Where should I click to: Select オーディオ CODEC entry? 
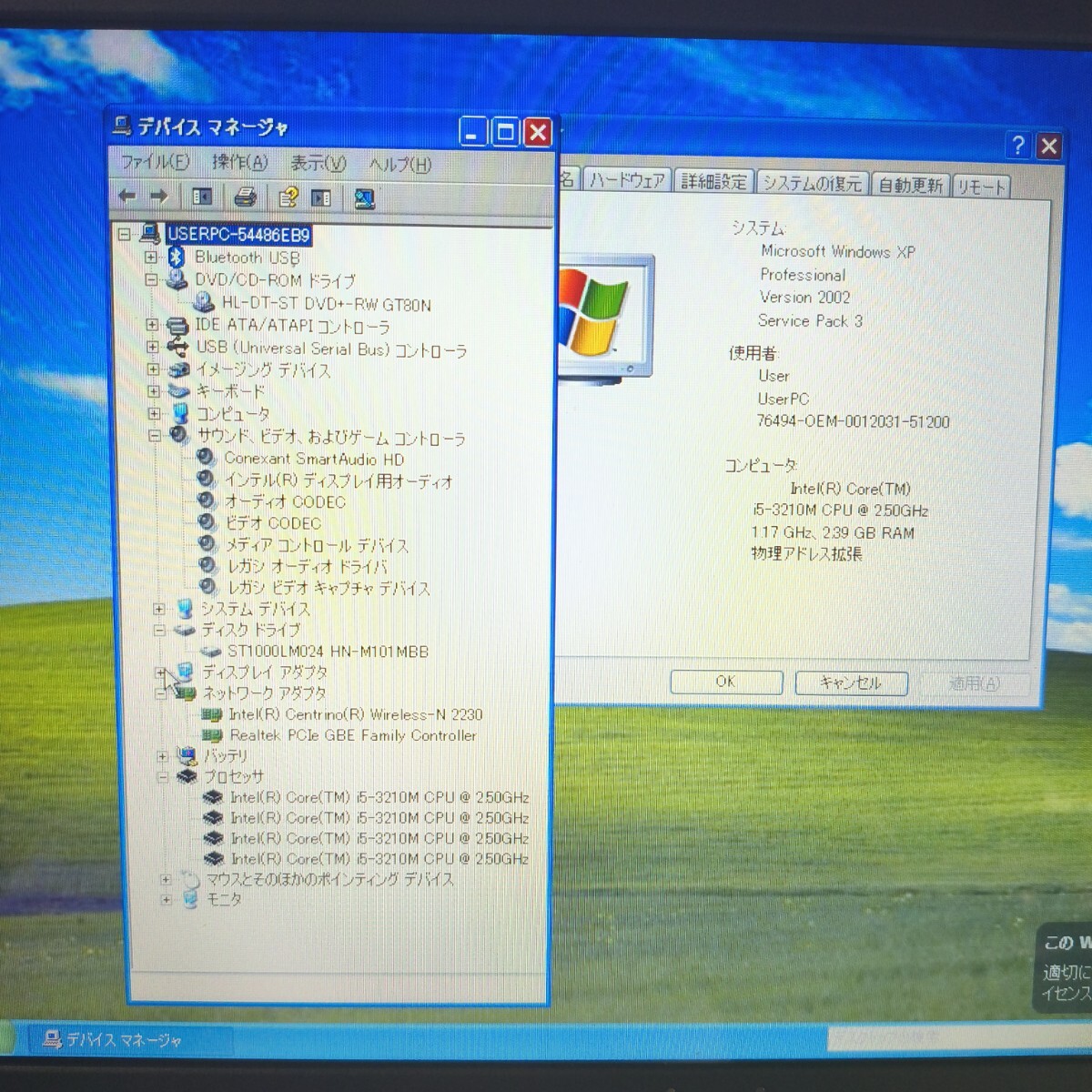[285, 501]
